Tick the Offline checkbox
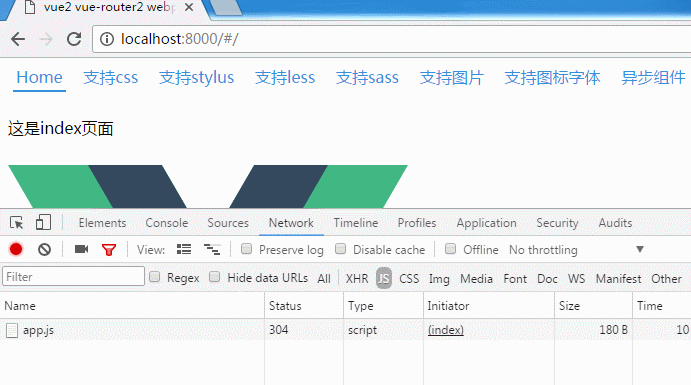 [450, 249]
